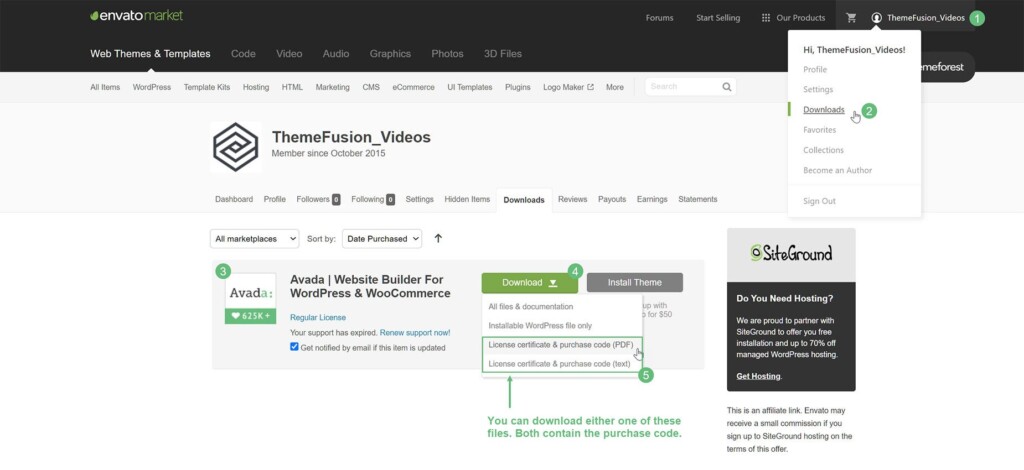Expand the More category menu
Image resolution: width=1024 pixels, height=470 pixels.
click(615, 87)
